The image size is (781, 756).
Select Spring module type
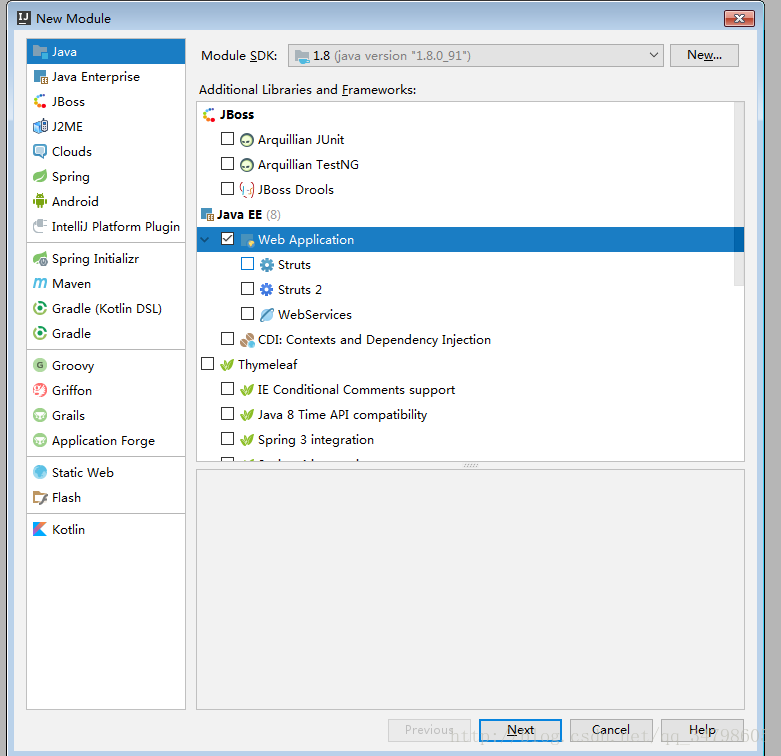[106, 176]
